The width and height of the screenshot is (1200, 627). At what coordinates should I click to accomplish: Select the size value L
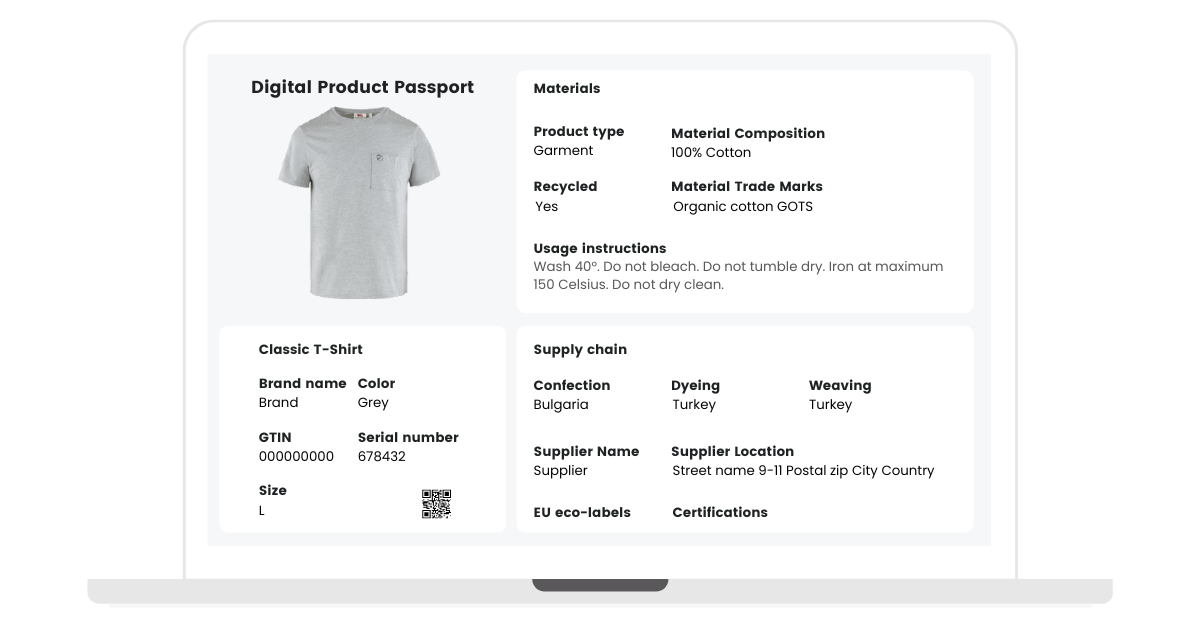(x=262, y=511)
